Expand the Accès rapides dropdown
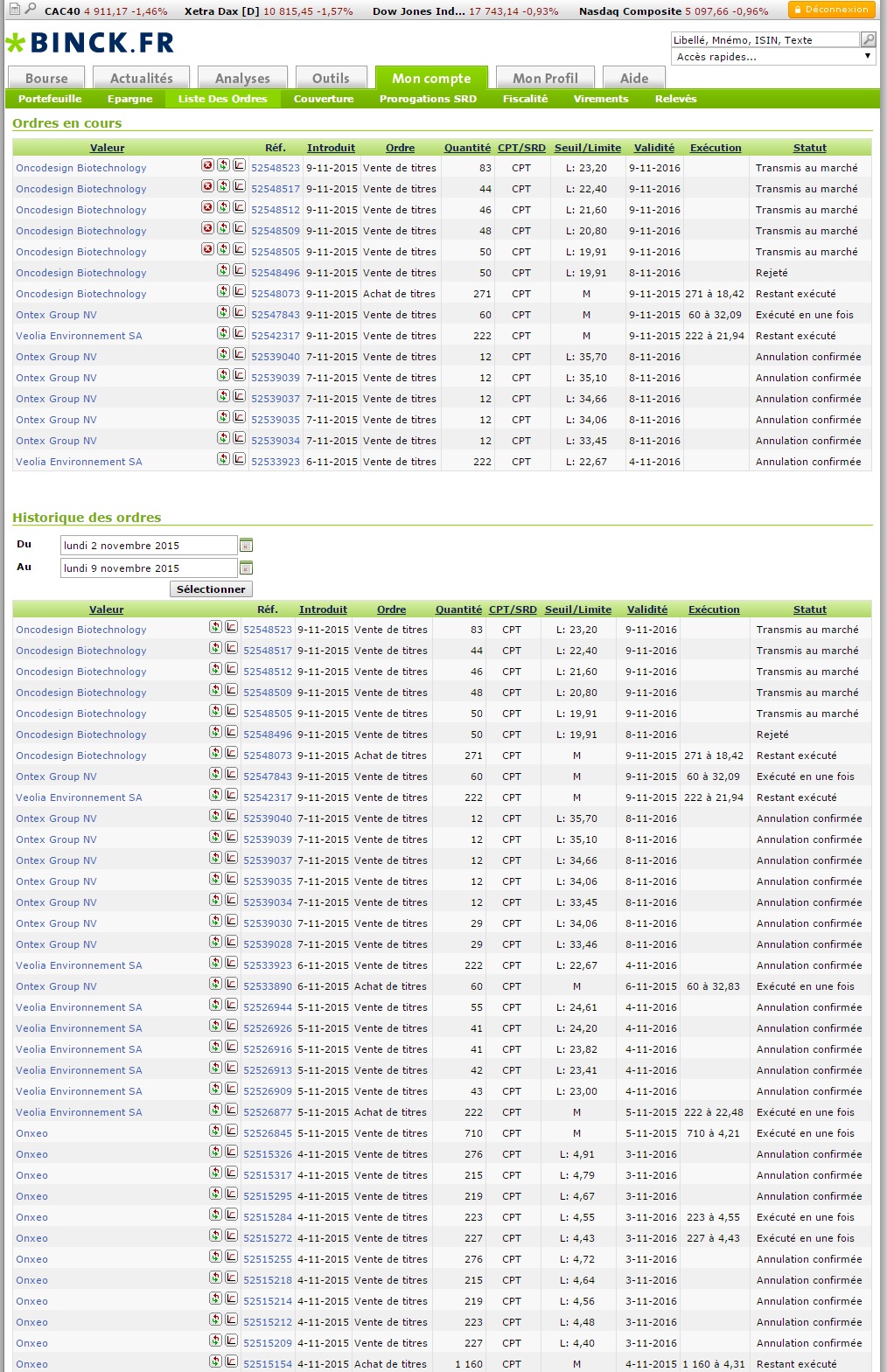The image size is (887, 1372). coord(773,57)
